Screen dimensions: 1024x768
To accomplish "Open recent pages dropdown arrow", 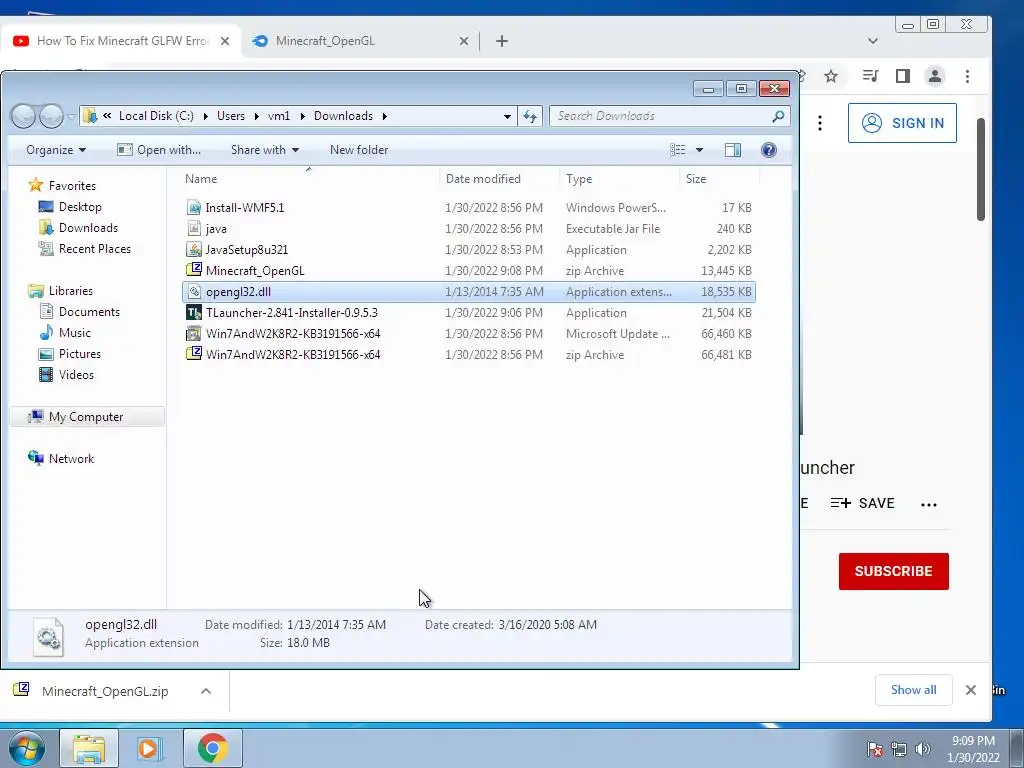I will tap(71, 116).
